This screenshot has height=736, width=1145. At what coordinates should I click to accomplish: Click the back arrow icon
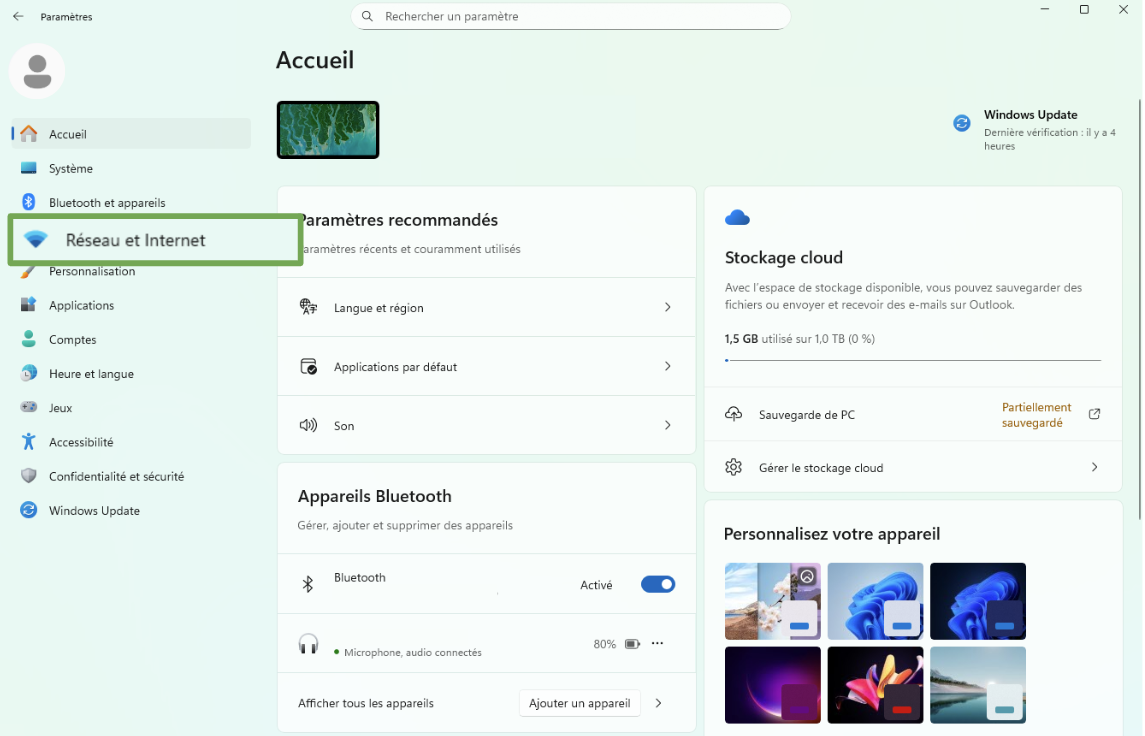[18, 17]
